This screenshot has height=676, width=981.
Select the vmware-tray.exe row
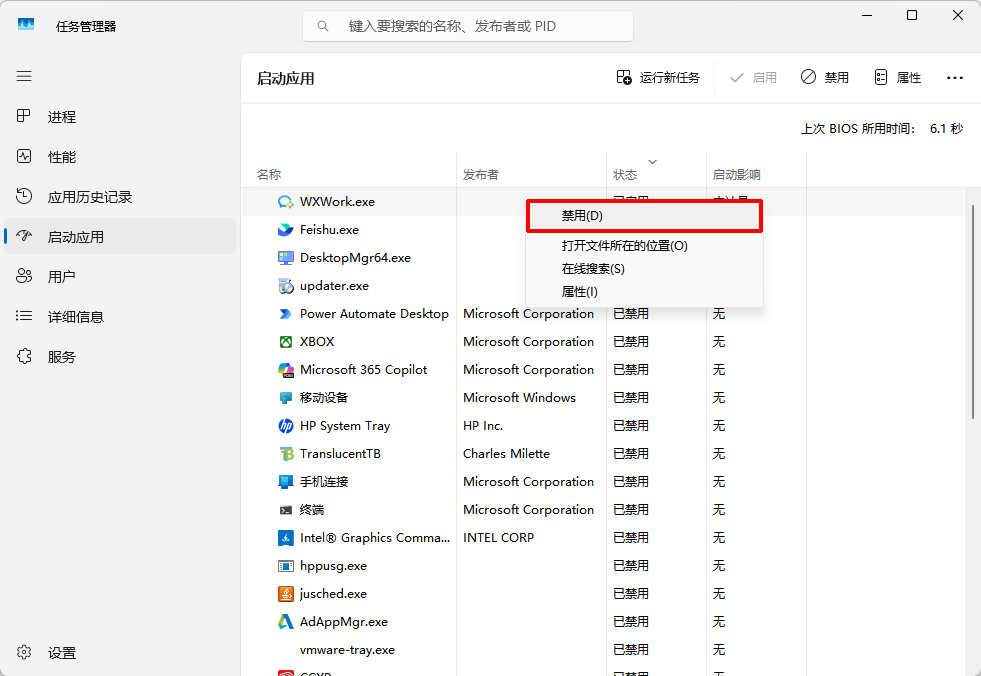tap(603, 650)
